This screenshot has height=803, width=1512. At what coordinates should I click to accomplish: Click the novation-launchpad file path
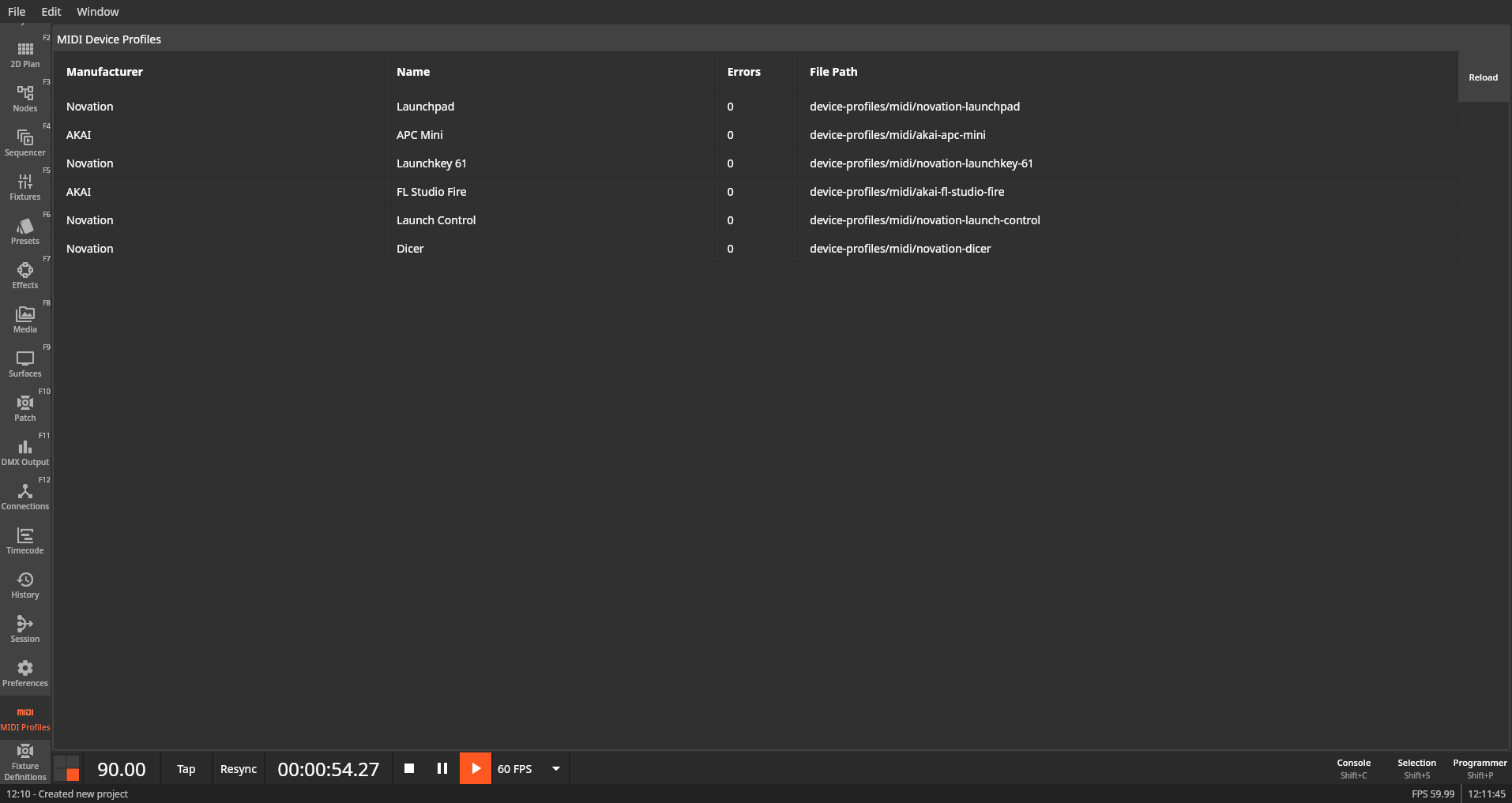tap(915, 107)
